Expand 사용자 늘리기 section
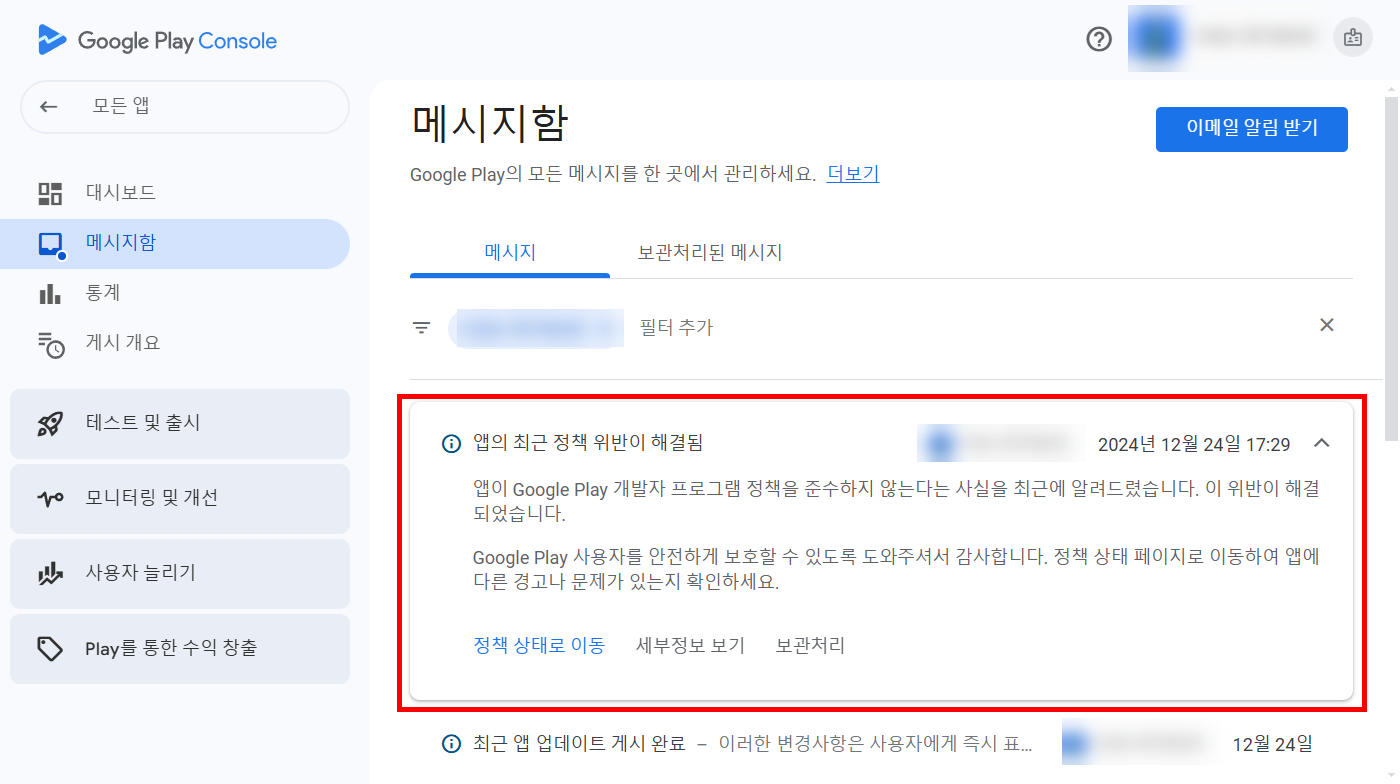Image resolution: width=1400 pixels, height=784 pixels. click(x=180, y=573)
